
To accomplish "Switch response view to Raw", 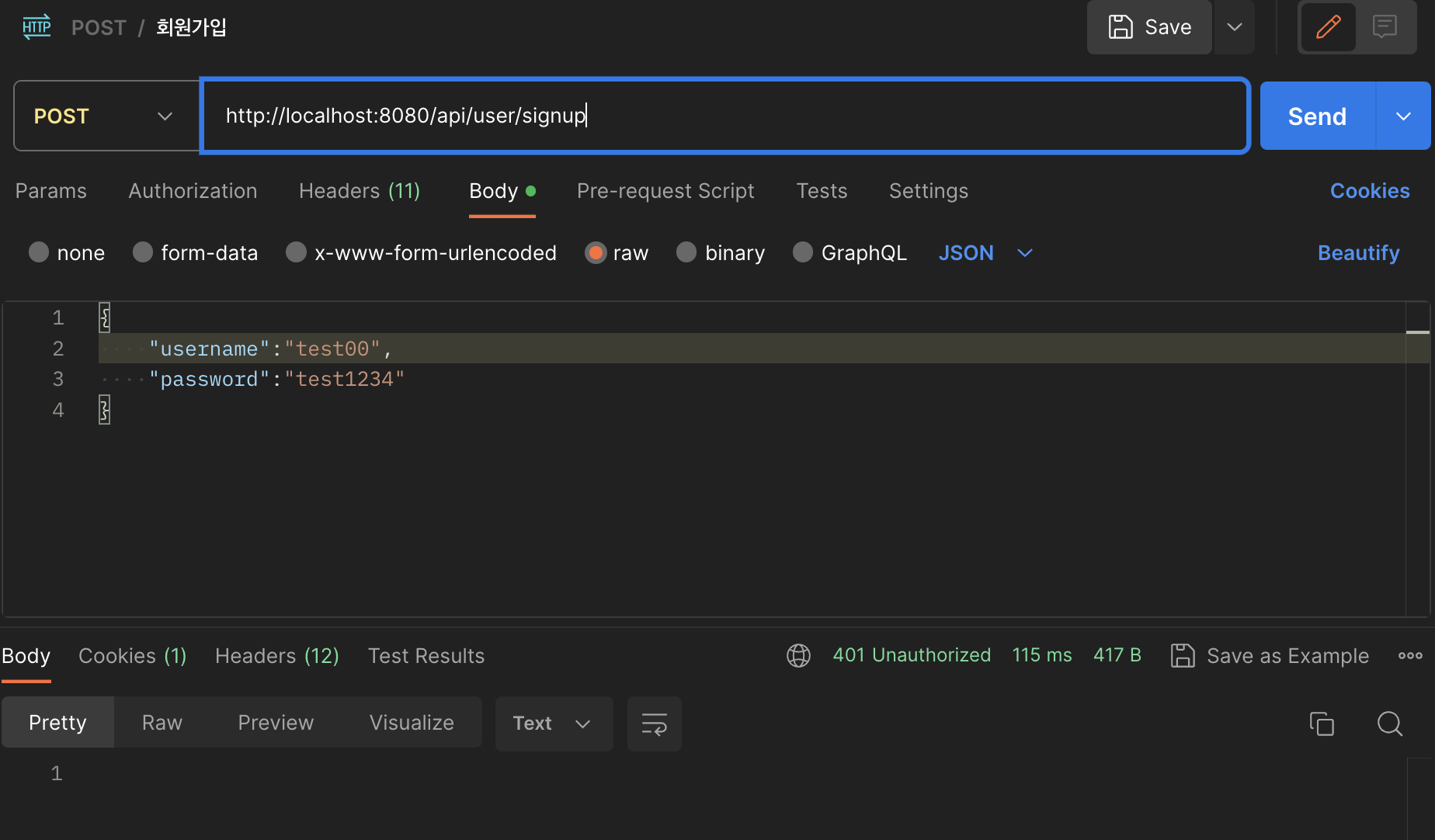I will point(162,723).
